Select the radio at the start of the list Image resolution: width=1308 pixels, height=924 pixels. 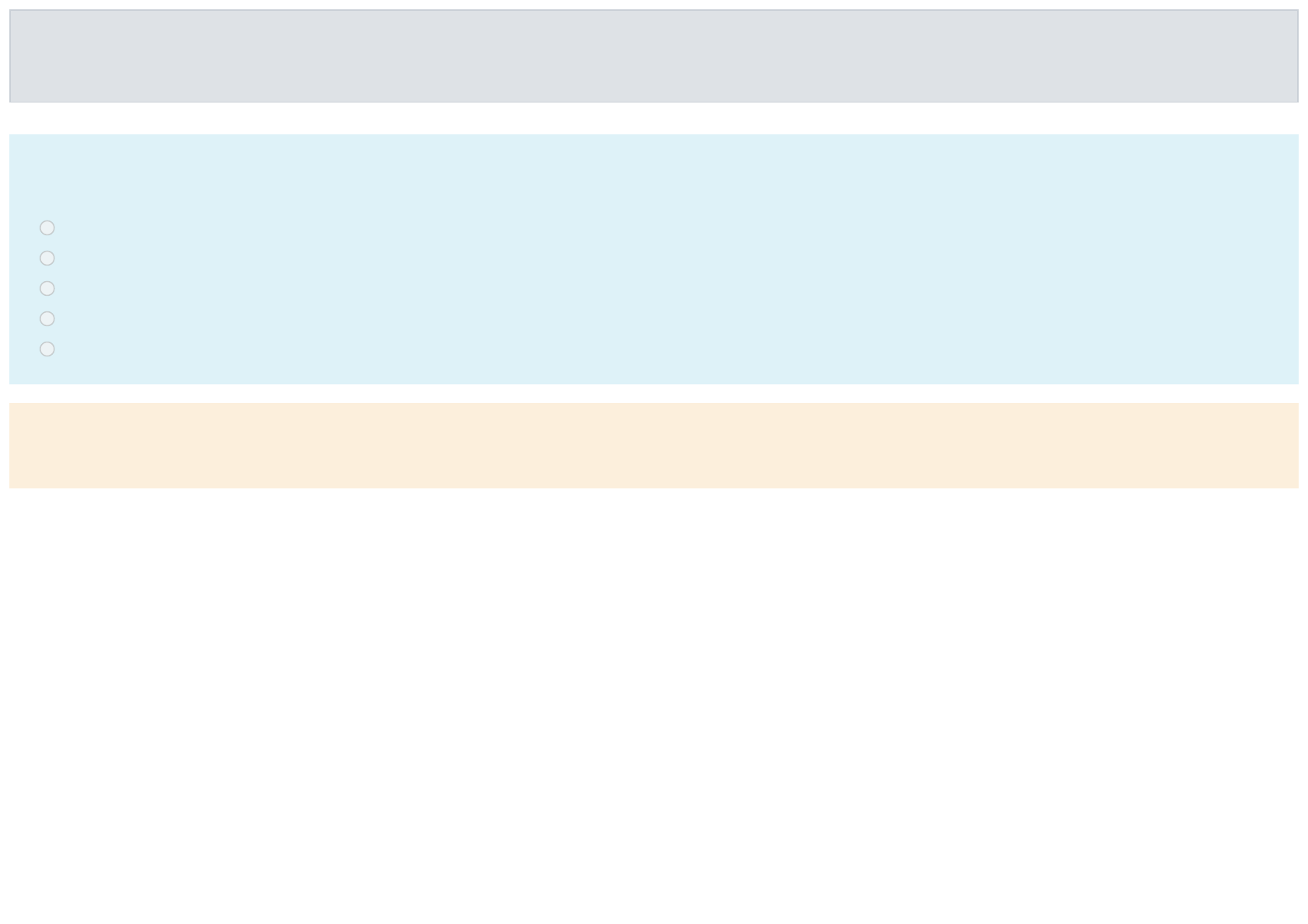pos(47,228)
